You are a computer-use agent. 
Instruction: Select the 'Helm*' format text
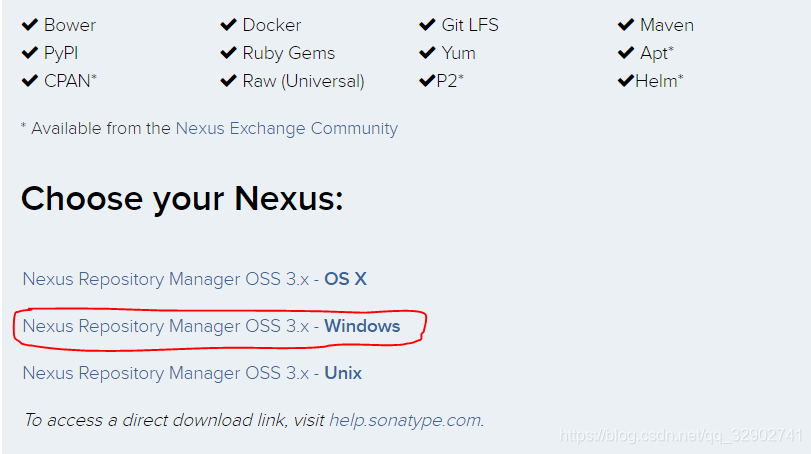[x=659, y=81]
